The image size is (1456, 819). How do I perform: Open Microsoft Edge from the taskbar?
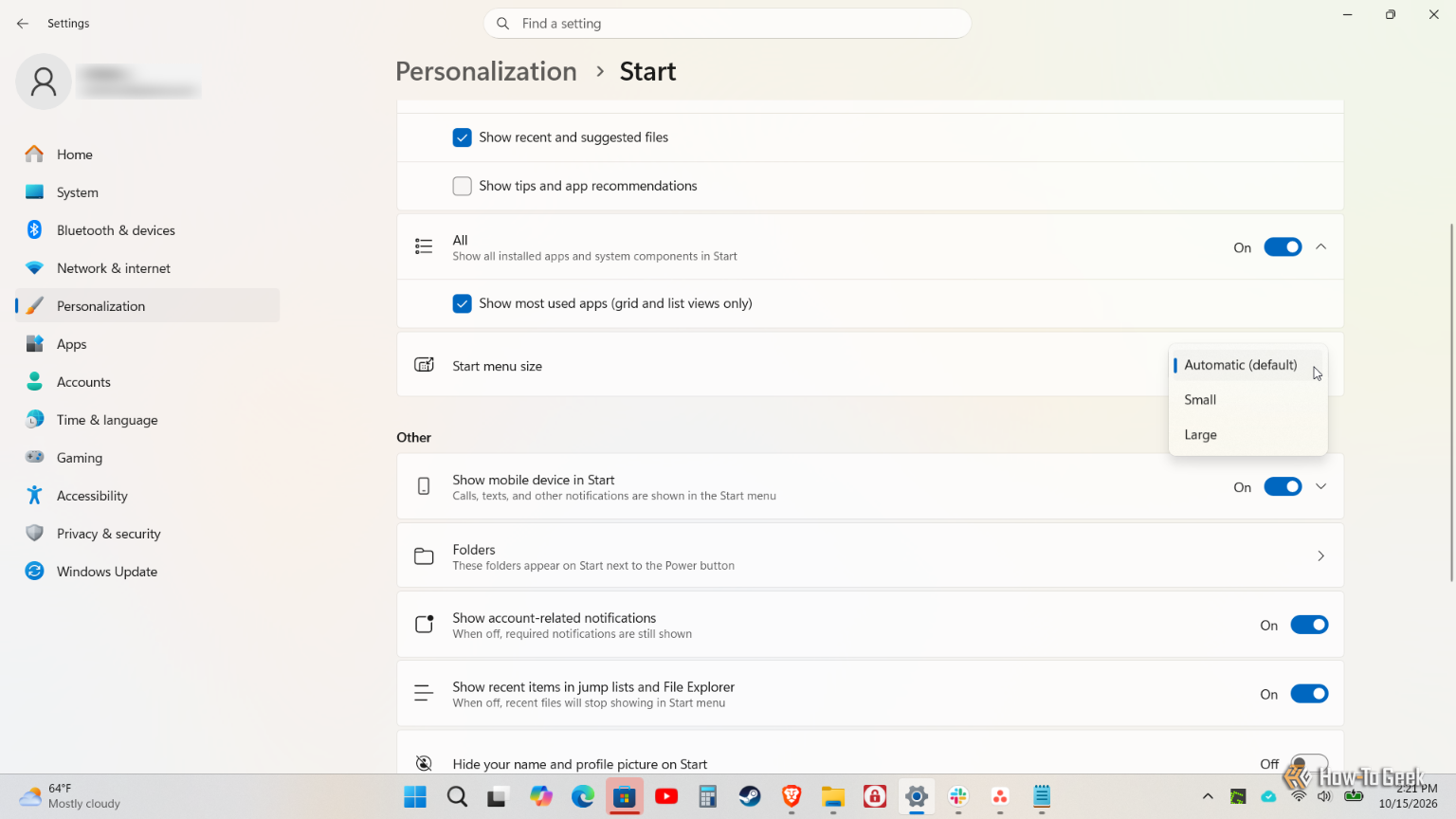point(583,797)
